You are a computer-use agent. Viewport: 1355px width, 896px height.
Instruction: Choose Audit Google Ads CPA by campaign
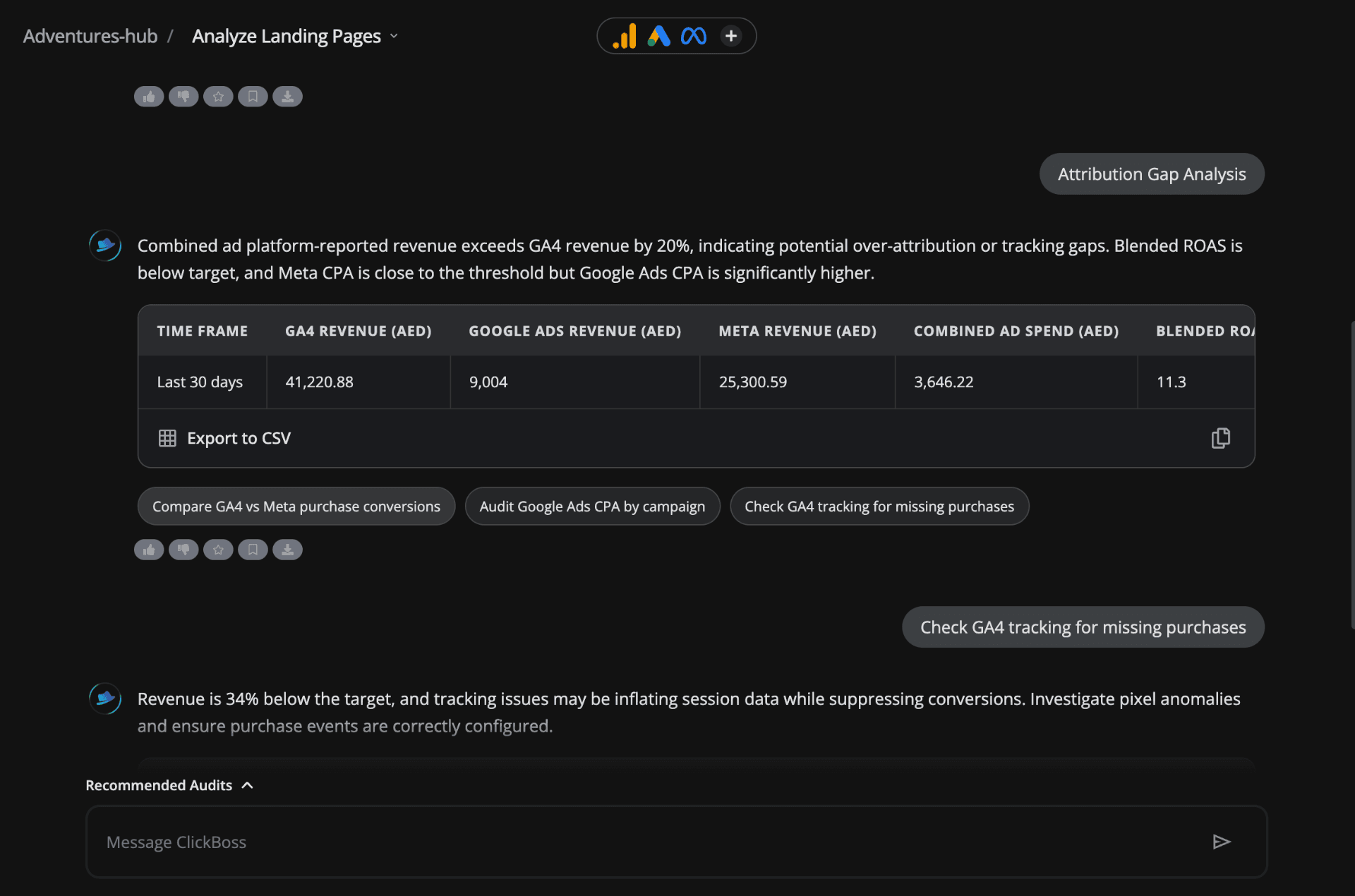(x=592, y=506)
